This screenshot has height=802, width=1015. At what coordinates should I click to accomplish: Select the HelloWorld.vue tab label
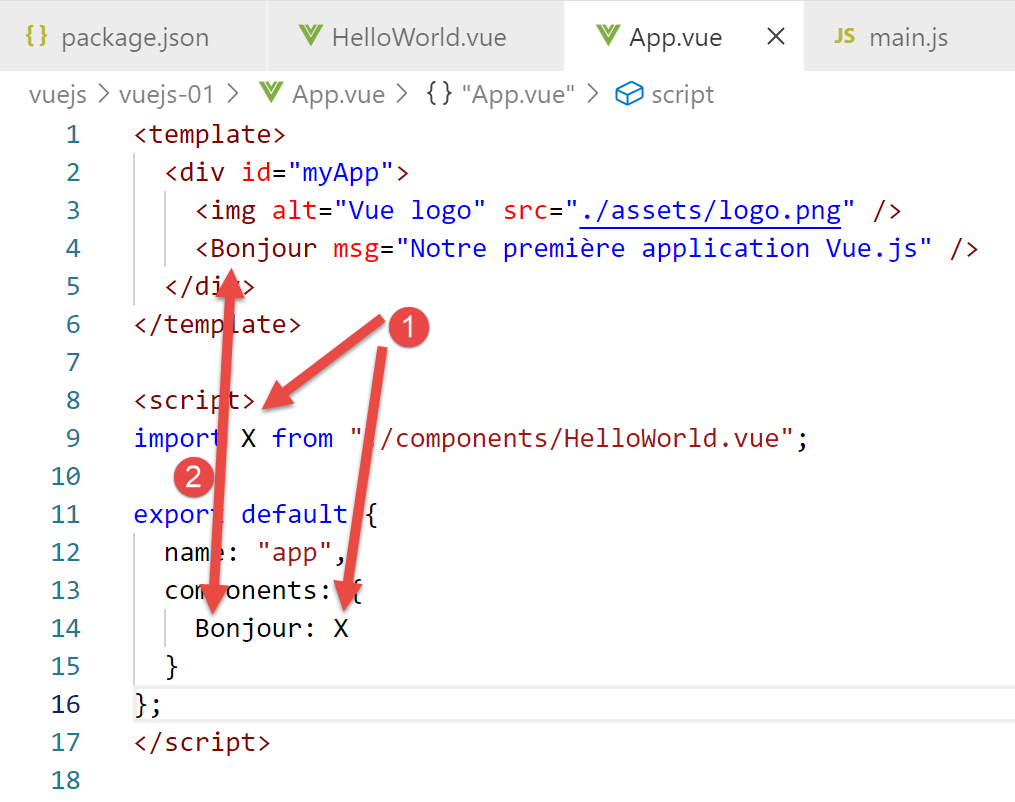click(x=419, y=38)
